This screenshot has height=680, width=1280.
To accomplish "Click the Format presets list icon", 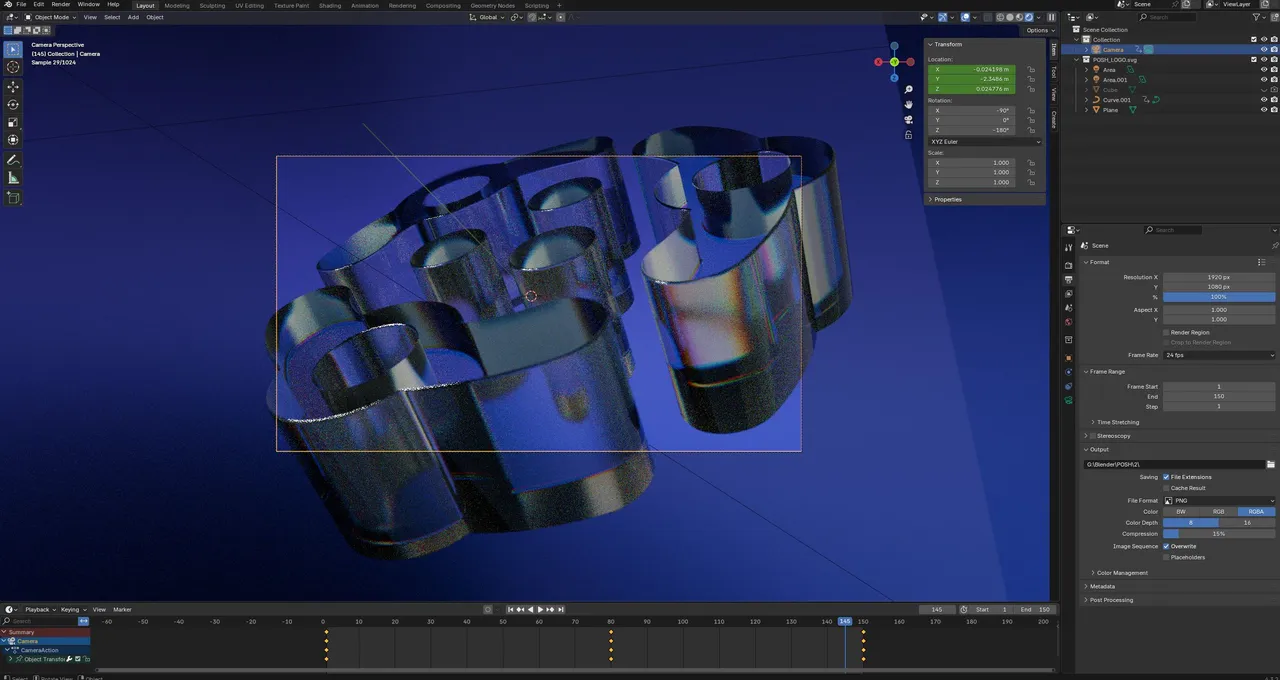I will pos(1262,262).
